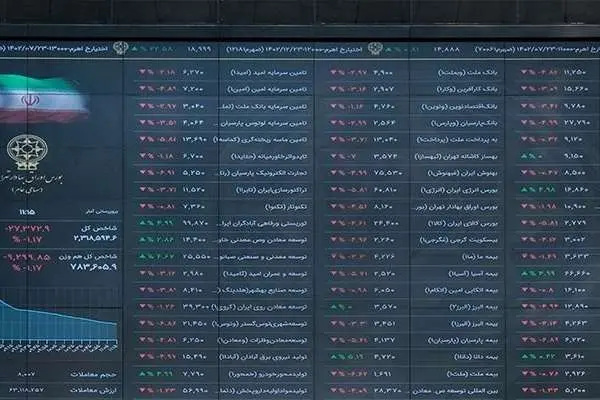
Task: Click the ۱۱:۱۵ time display
Action: click(27, 212)
